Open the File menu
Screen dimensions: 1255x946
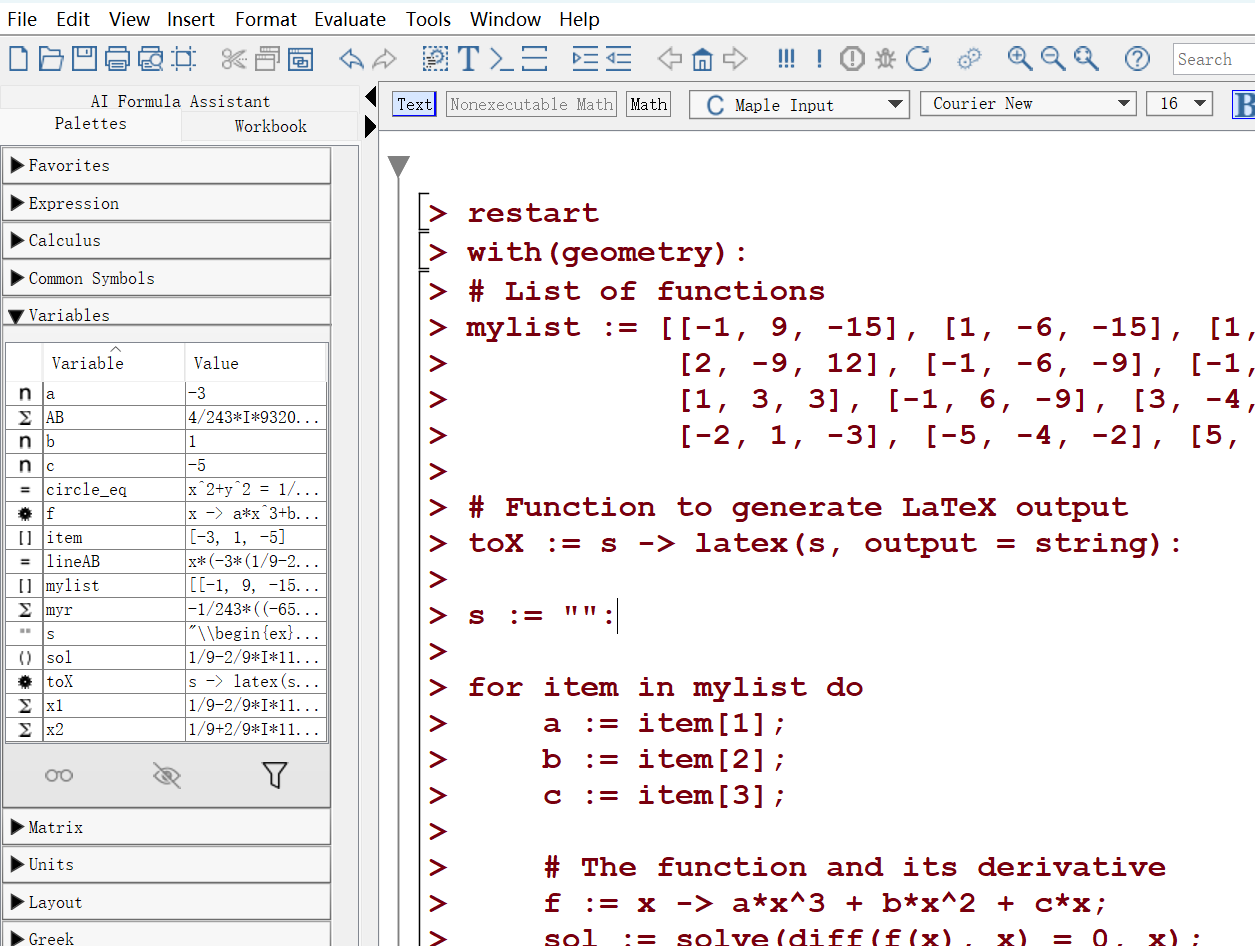[22, 19]
